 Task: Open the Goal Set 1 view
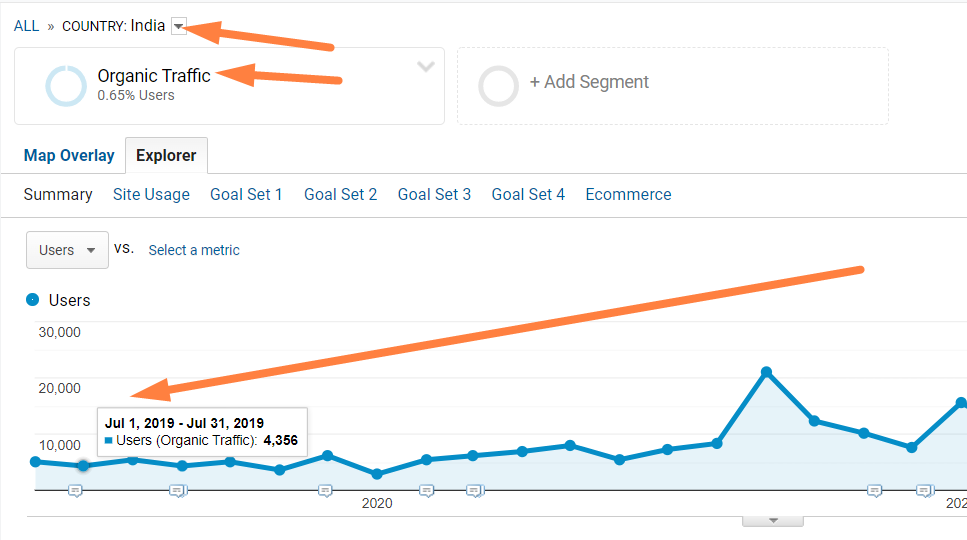coord(246,194)
